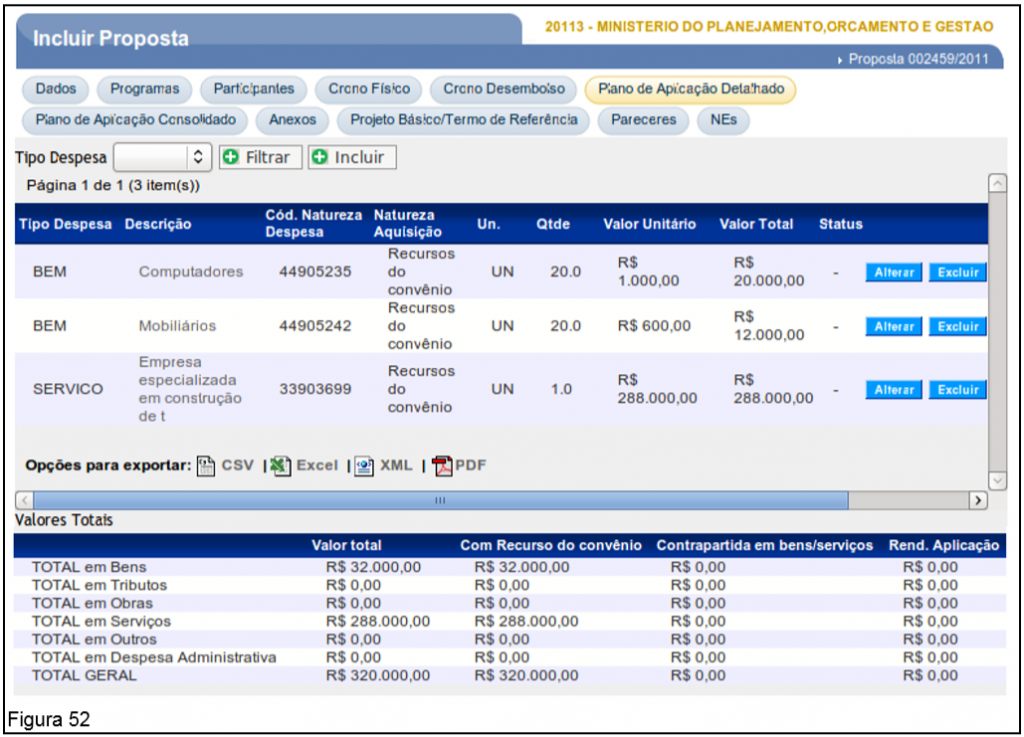Viewport: 1024px width, 737px height.
Task: Click the vertical scrollbar up arrow
Action: [997, 183]
